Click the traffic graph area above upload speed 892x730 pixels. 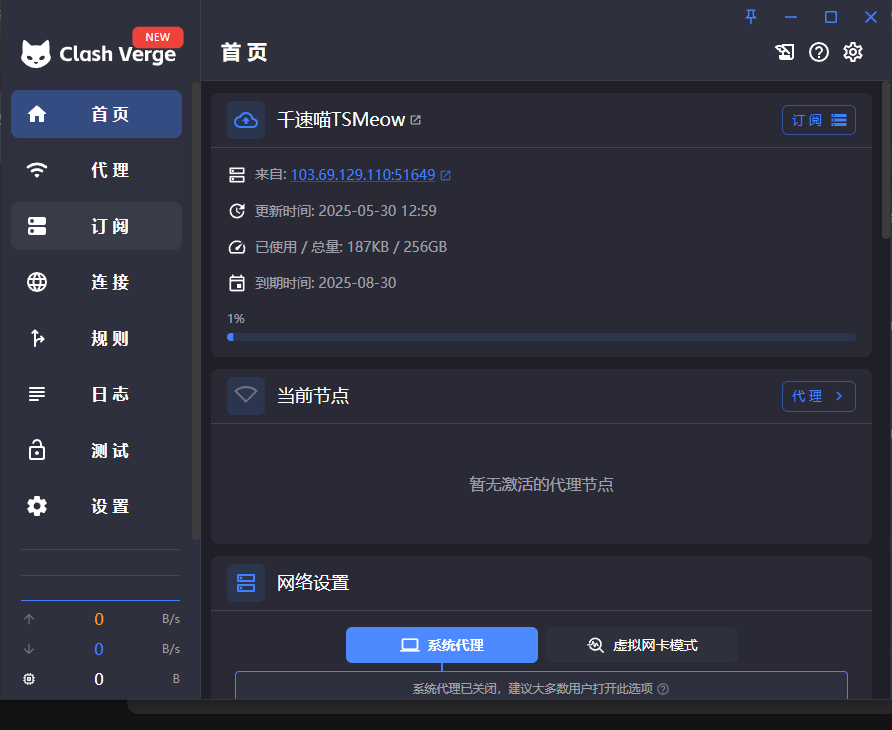pyautogui.click(x=101, y=575)
